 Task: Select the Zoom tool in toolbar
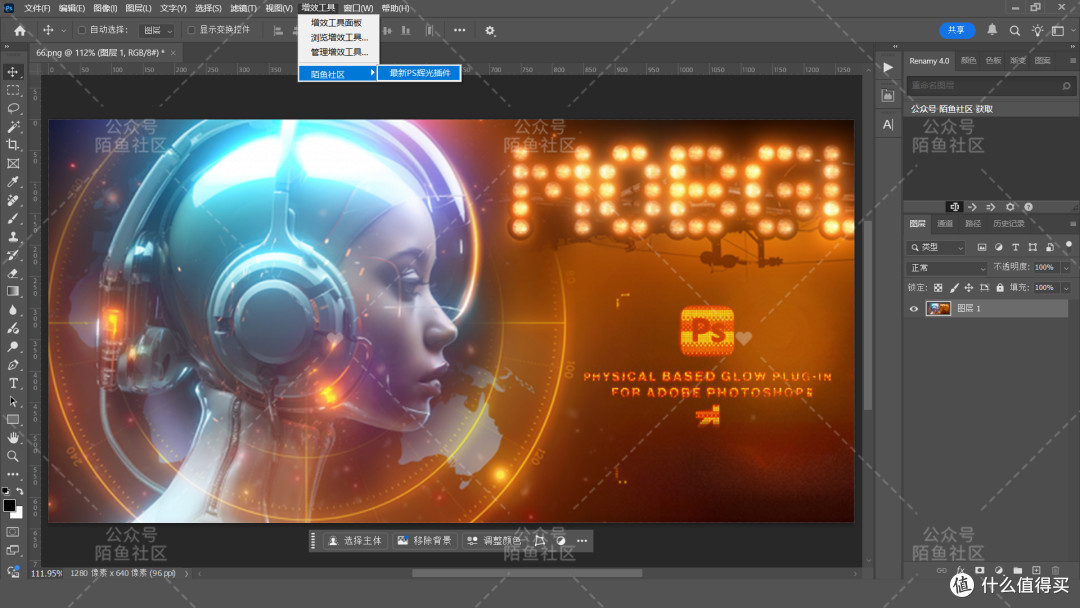[13, 456]
